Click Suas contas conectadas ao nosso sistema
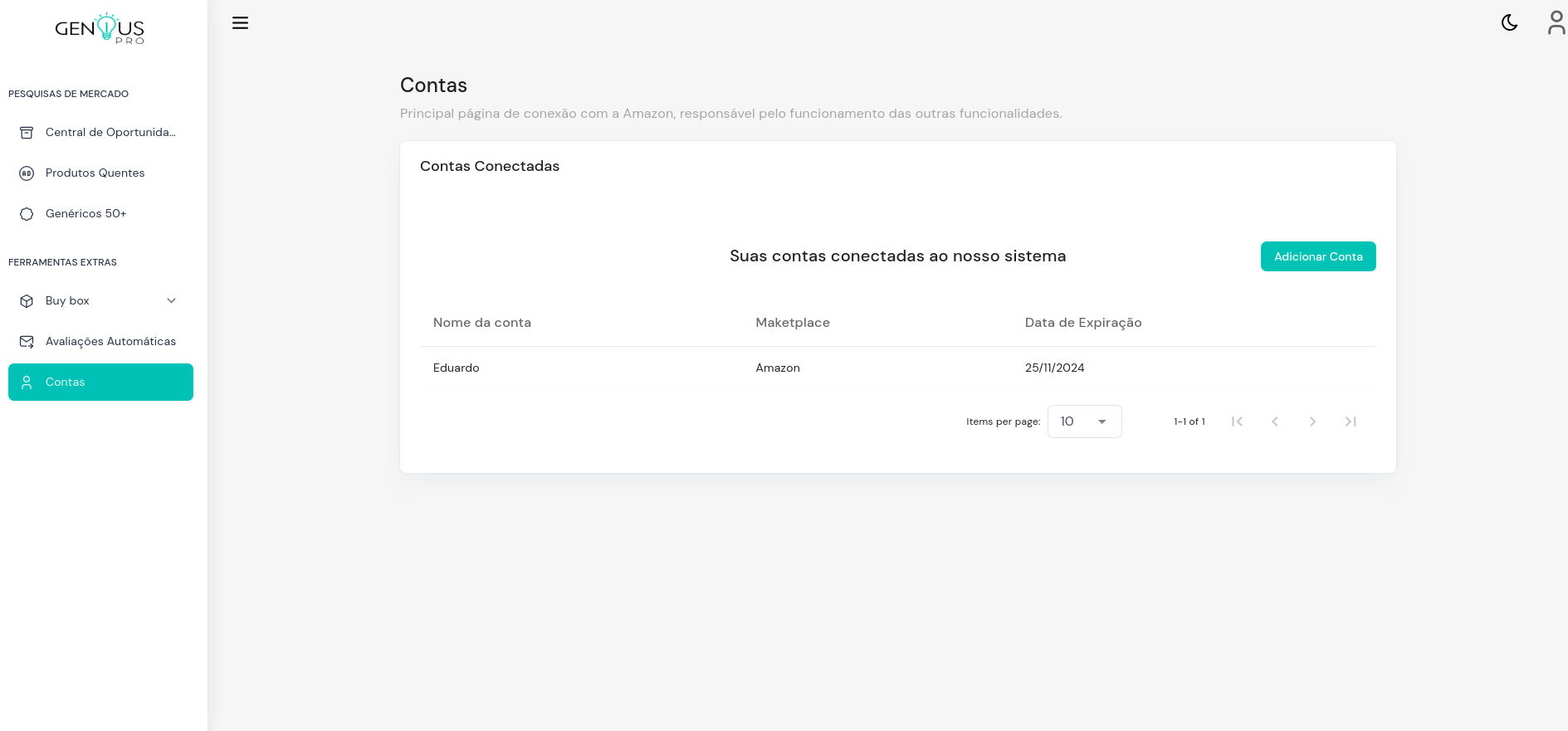The width and height of the screenshot is (1568, 731). 897,256
